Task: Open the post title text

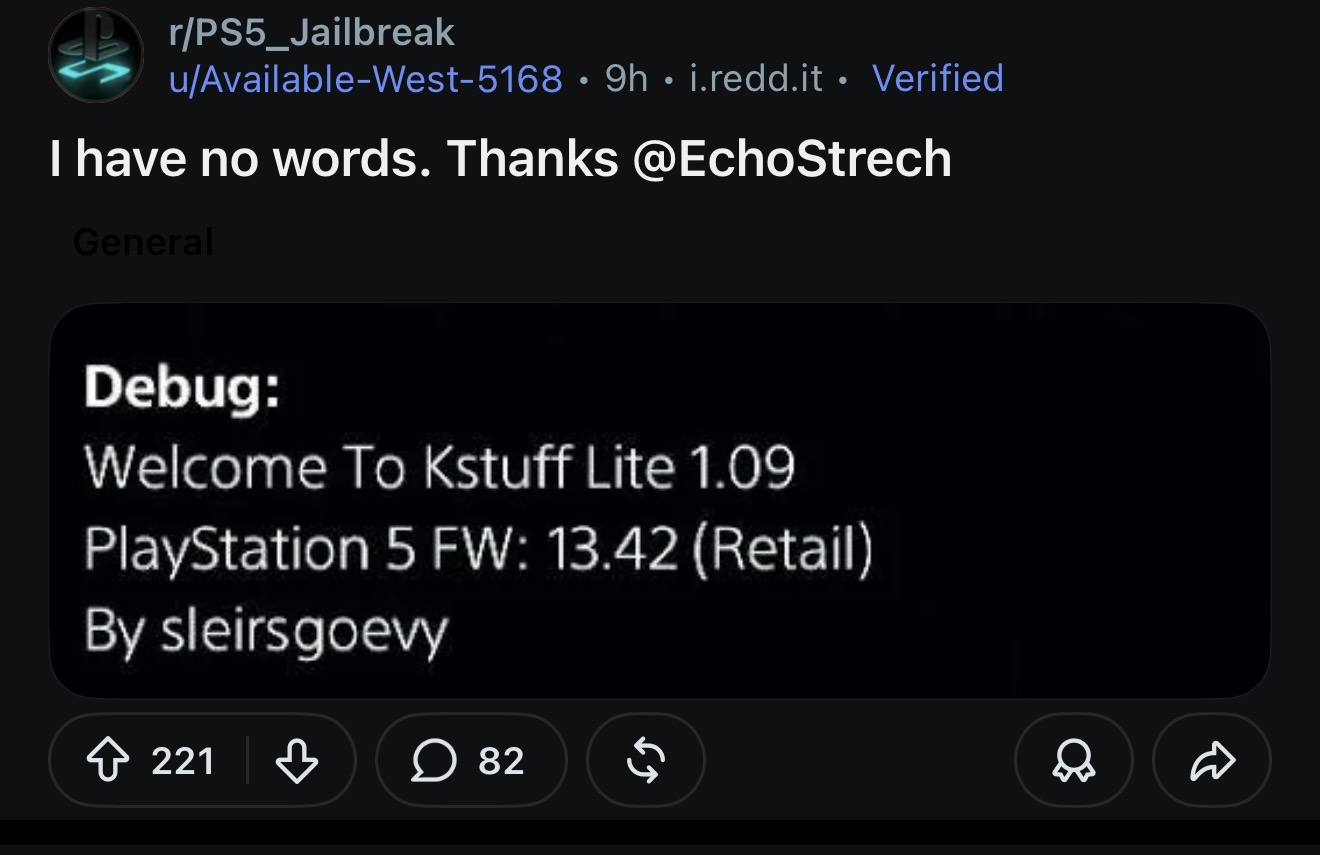Action: point(501,159)
